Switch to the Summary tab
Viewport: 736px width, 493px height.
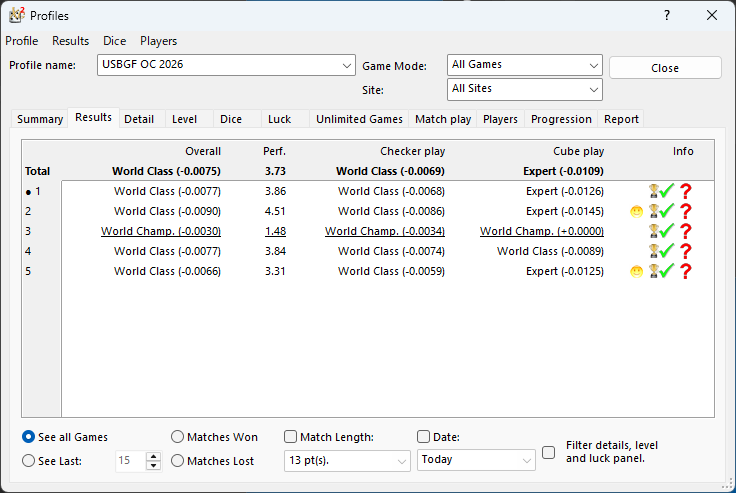pyautogui.click(x=40, y=119)
